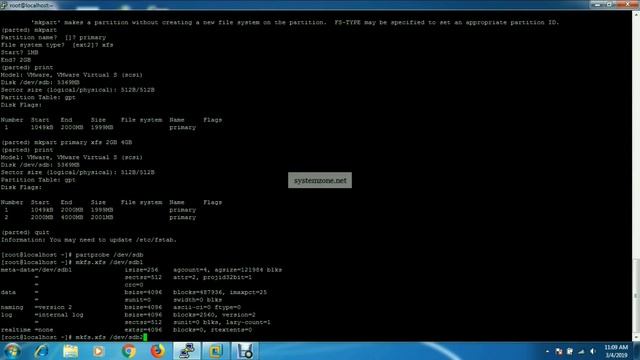This screenshot has width=640, height=360.
Task: Click the 'mkpart' help sentence at top
Action: (295, 22)
